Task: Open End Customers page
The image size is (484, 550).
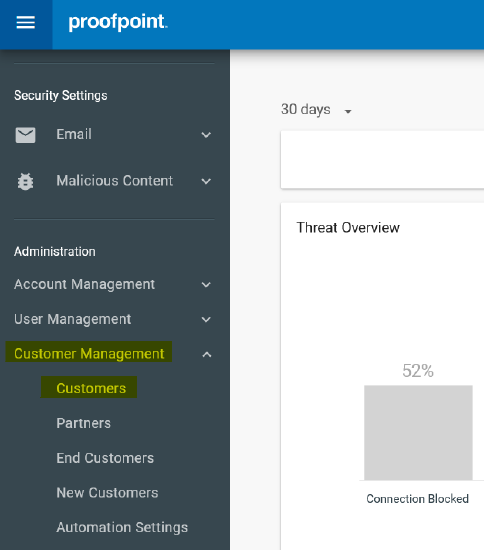Action: click(105, 458)
